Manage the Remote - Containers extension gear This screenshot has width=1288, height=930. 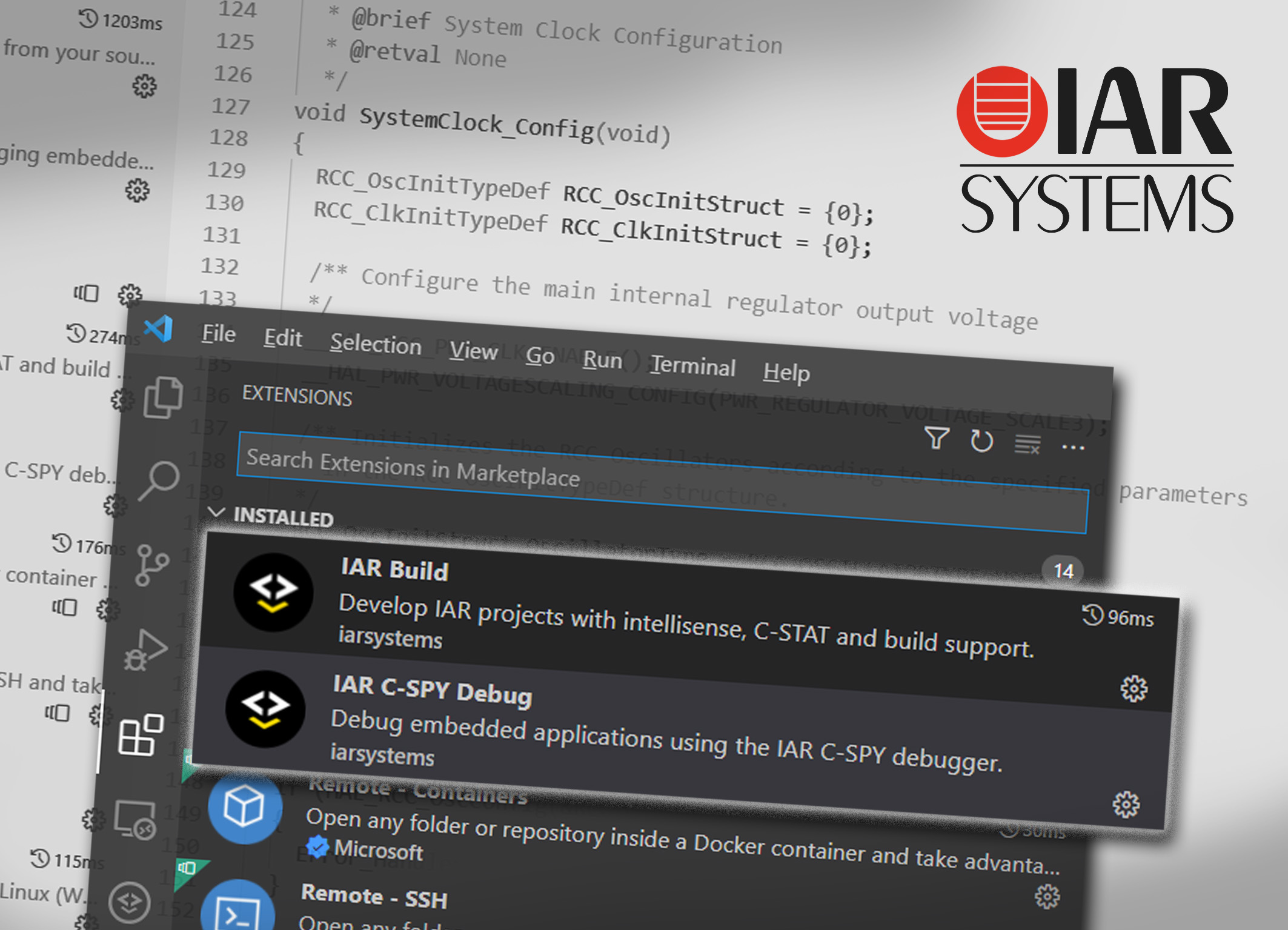click(x=1124, y=803)
